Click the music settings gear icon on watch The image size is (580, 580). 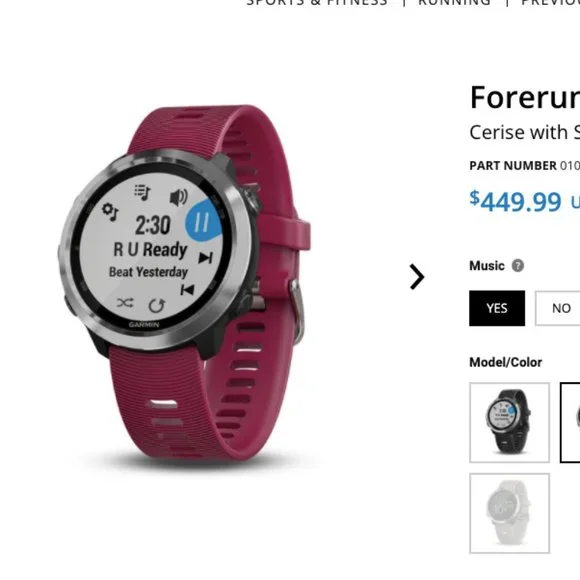pos(110,211)
